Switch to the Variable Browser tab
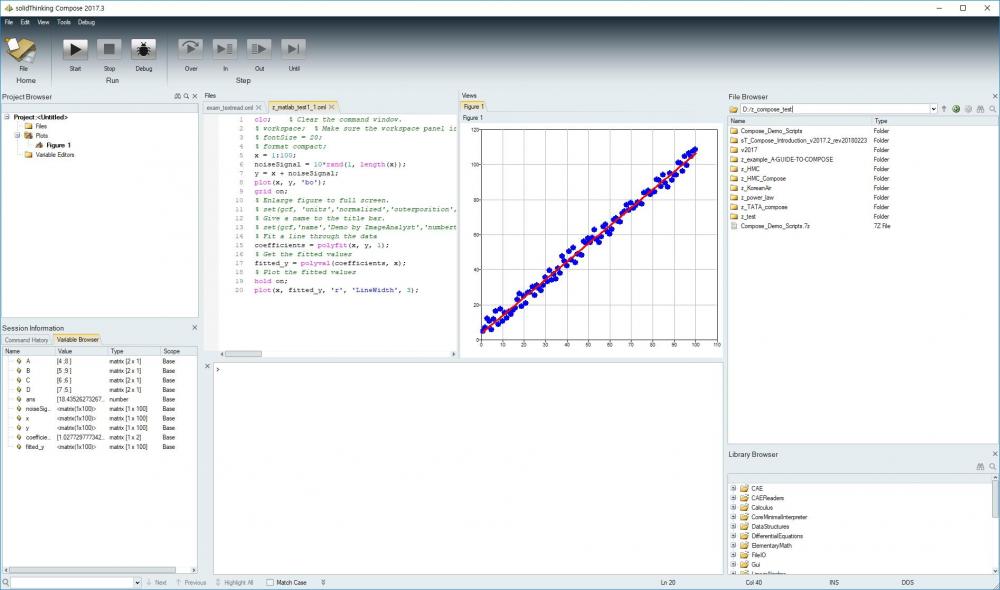The image size is (1000, 590). (78, 339)
